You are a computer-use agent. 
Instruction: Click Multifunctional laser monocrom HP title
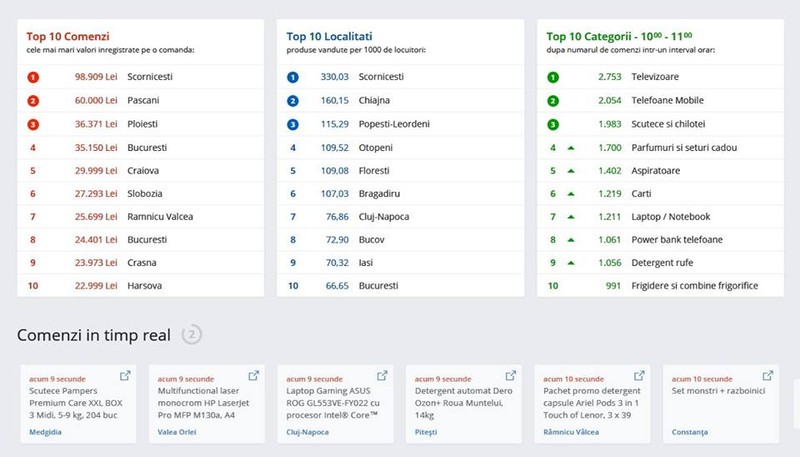click(204, 403)
